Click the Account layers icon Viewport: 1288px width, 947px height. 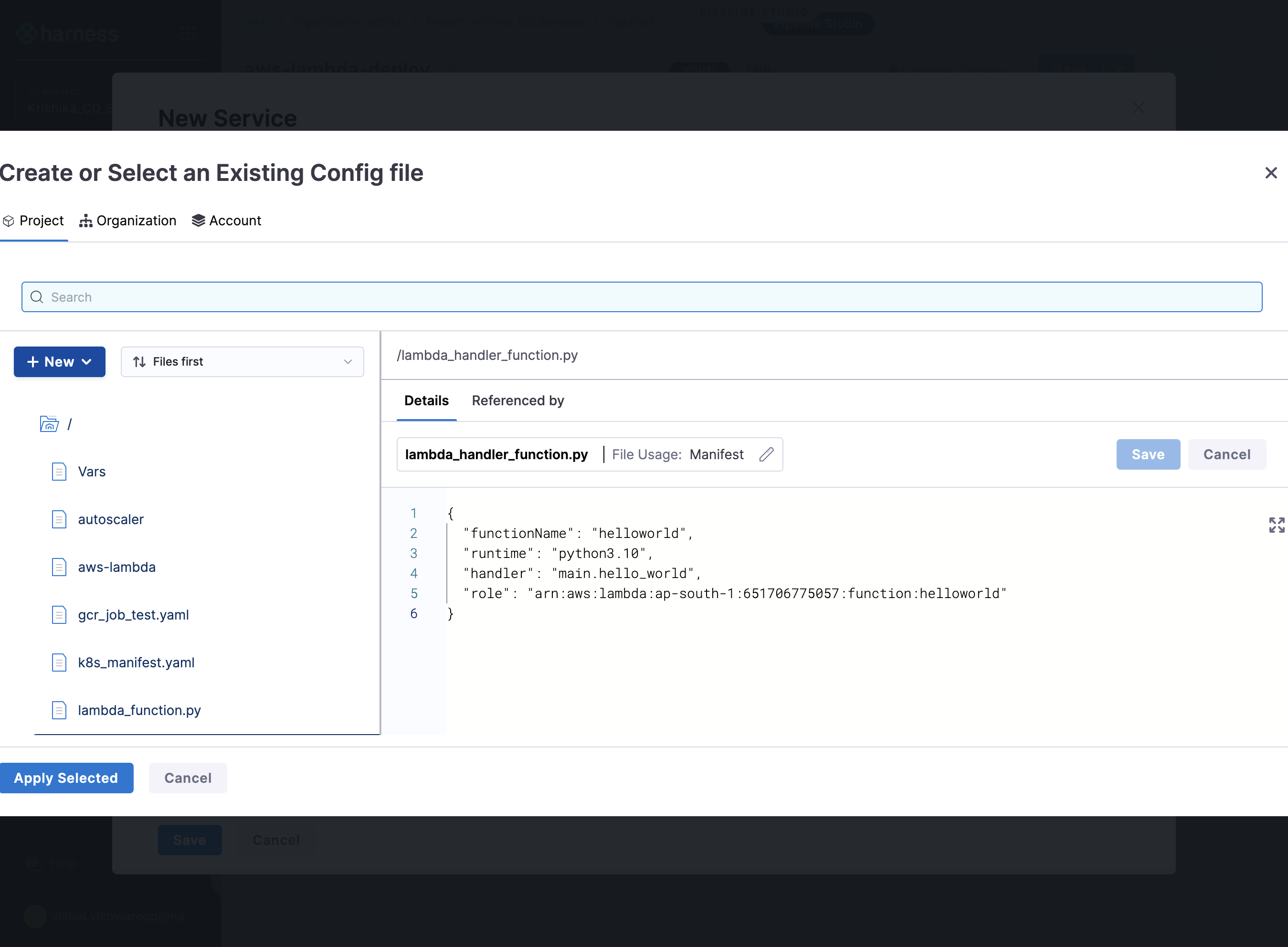point(198,221)
